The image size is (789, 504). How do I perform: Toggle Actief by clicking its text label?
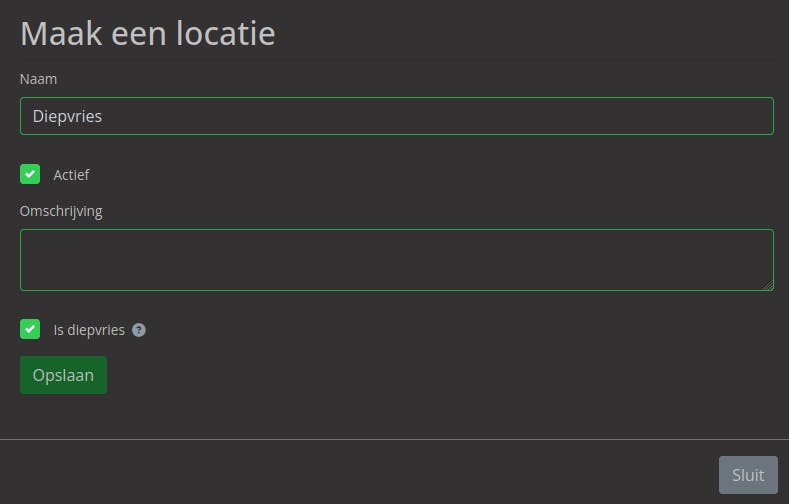[71, 175]
